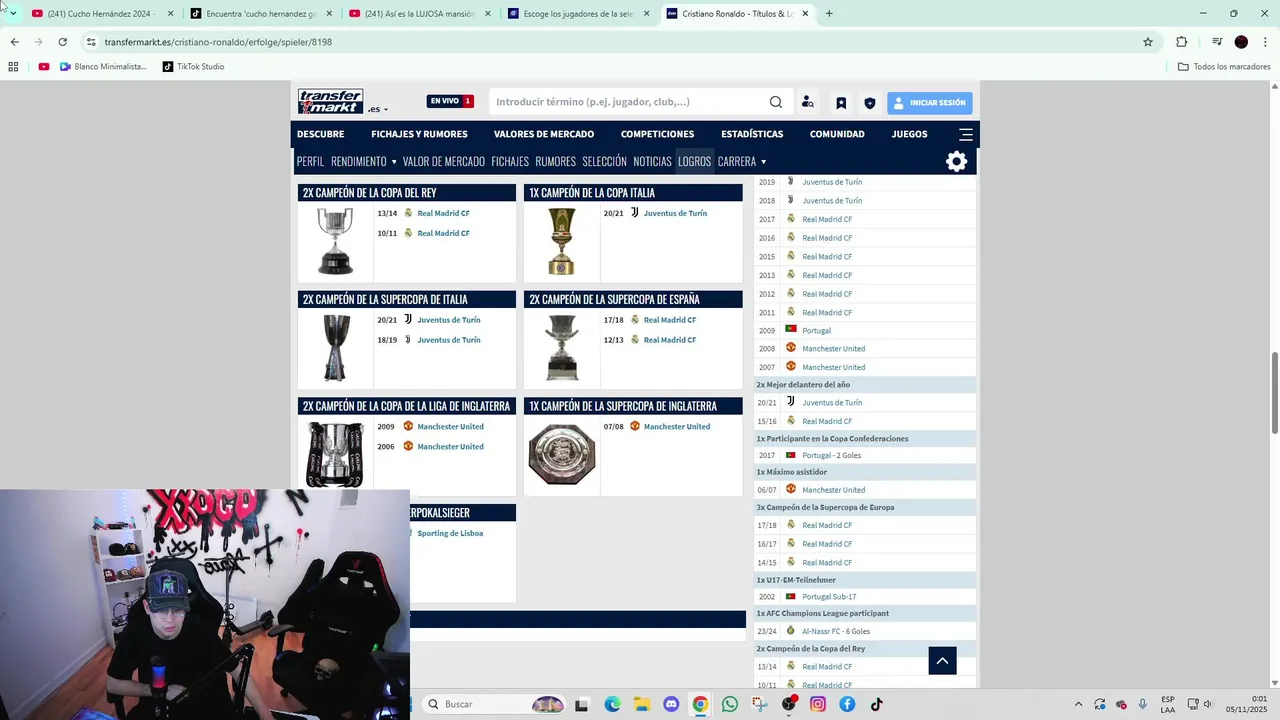Screen dimensions: 1280x720
Task: Open Juventus de Turín link under Copa Italia
Action: pyautogui.click(x=675, y=213)
